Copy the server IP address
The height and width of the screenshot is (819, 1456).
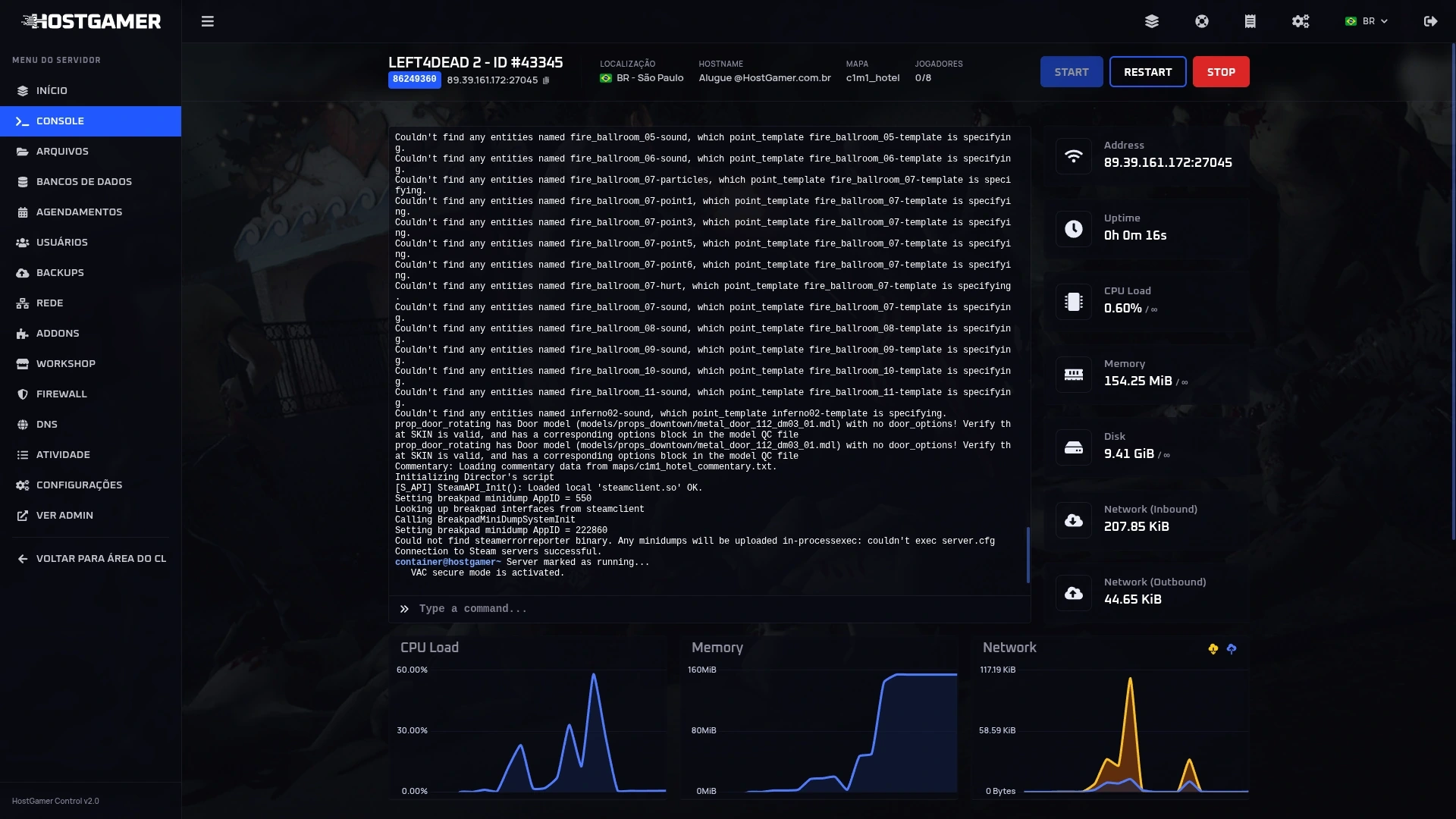point(546,80)
